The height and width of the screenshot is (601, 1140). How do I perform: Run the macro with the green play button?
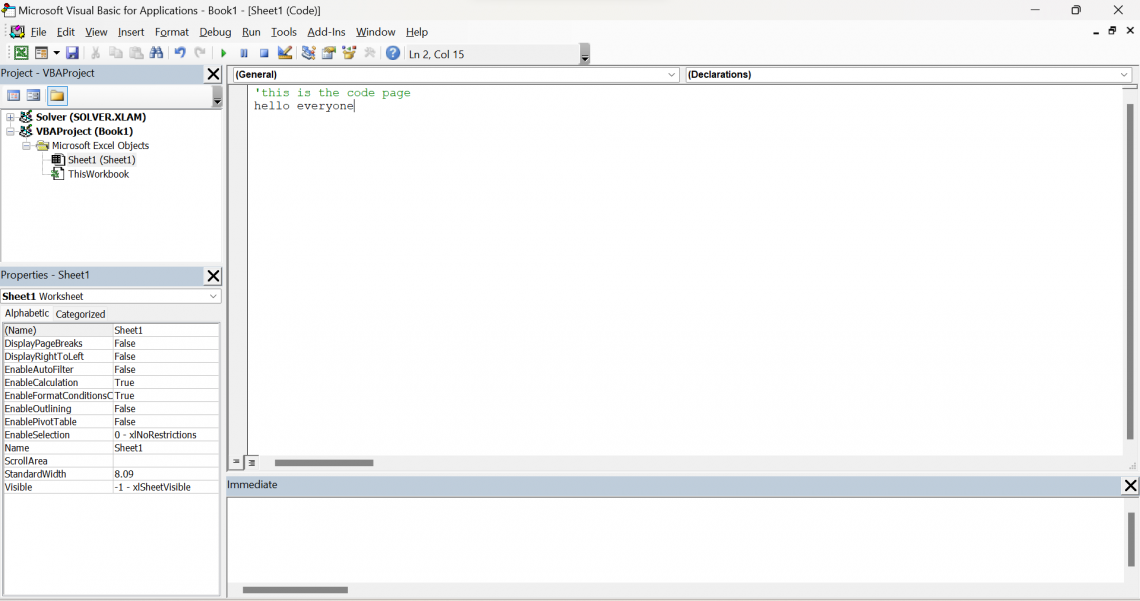pyautogui.click(x=224, y=53)
